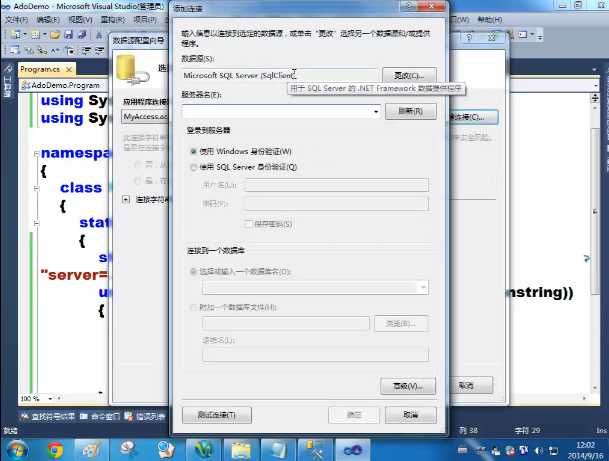Viewport: 609px width, 461px height.
Task: Click the notepad-style taskbar icon
Action: pos(278,451)
